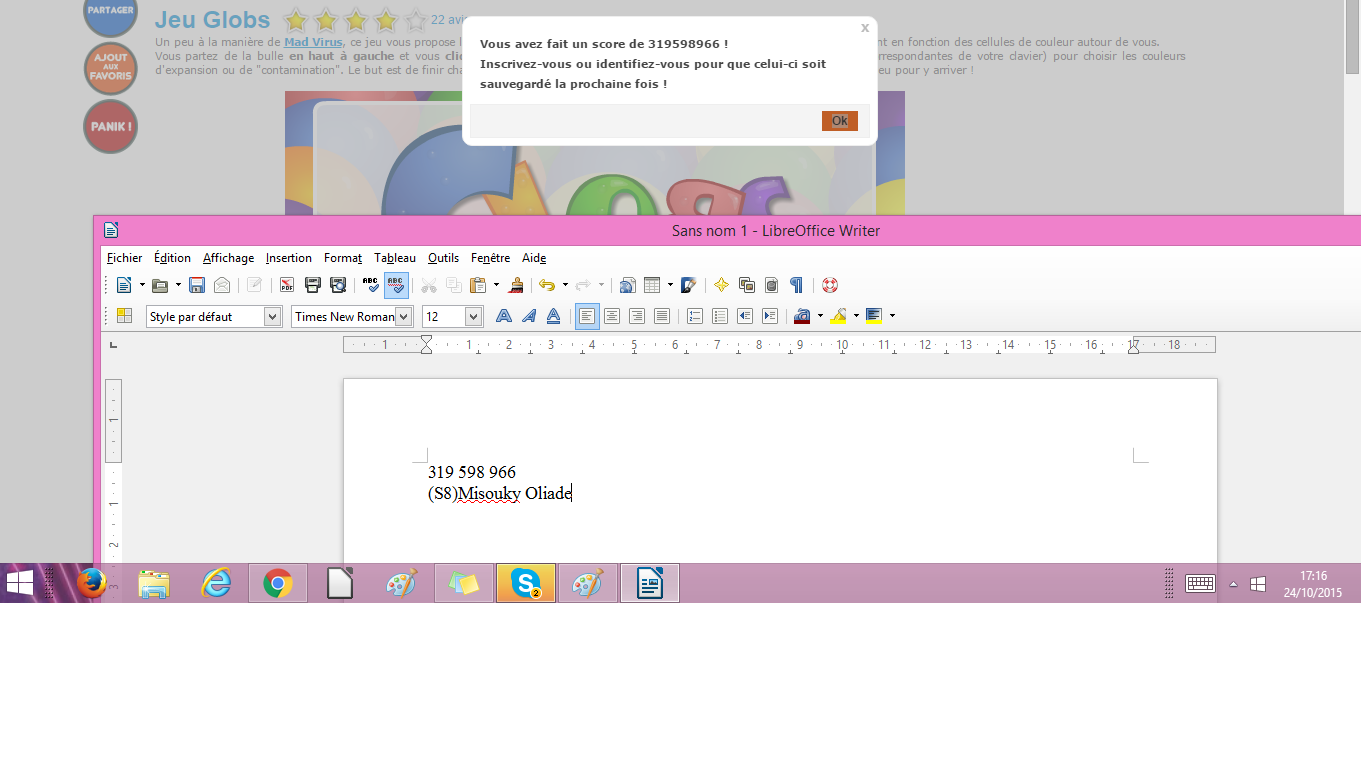1366x780 pixels.
Task: Open the highlighting color picker arrow
Action: coord(856,316)
